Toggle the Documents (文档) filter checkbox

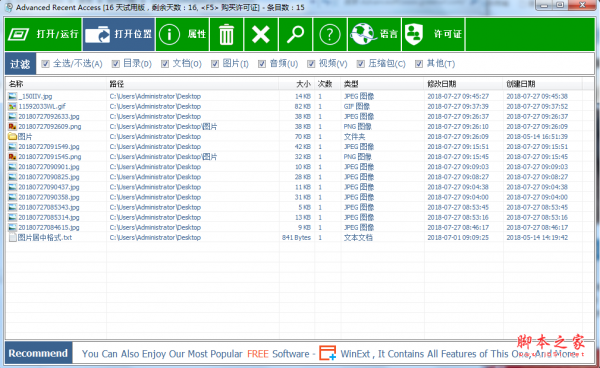click(x=165, y=64)
